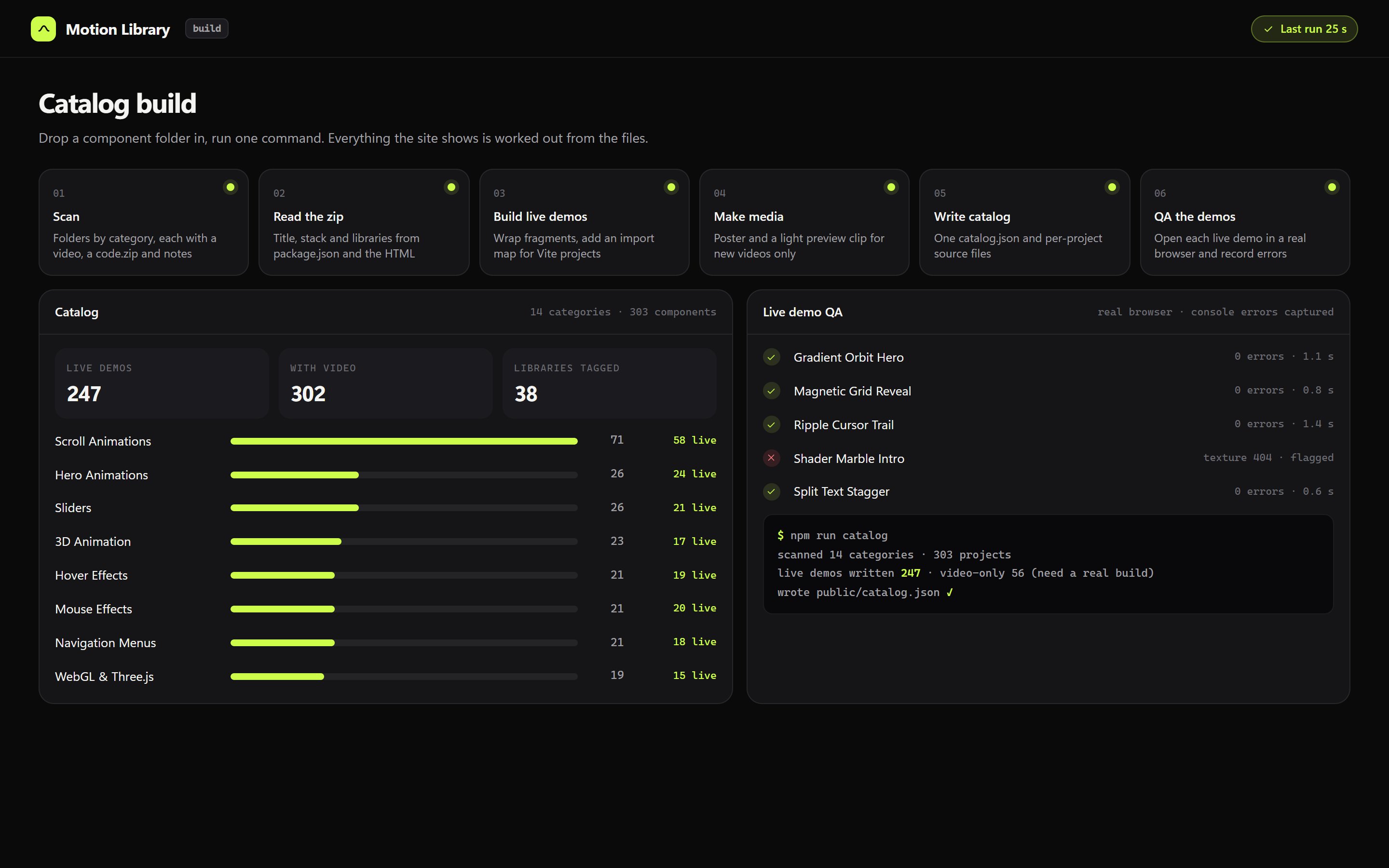Click the status dot on QA the demos card
This screenshot has height=868, width=1389.
[x=1332, y=187]
